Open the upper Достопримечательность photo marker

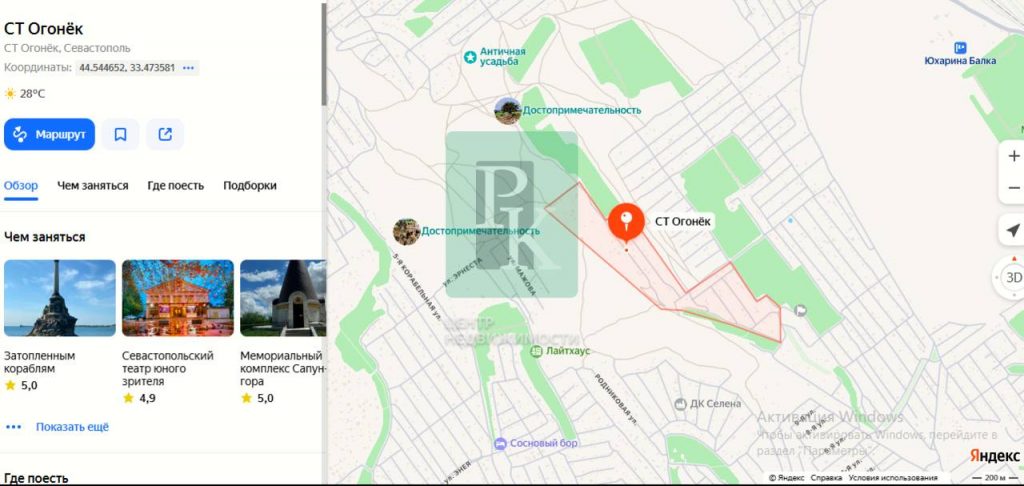[507, 110]
